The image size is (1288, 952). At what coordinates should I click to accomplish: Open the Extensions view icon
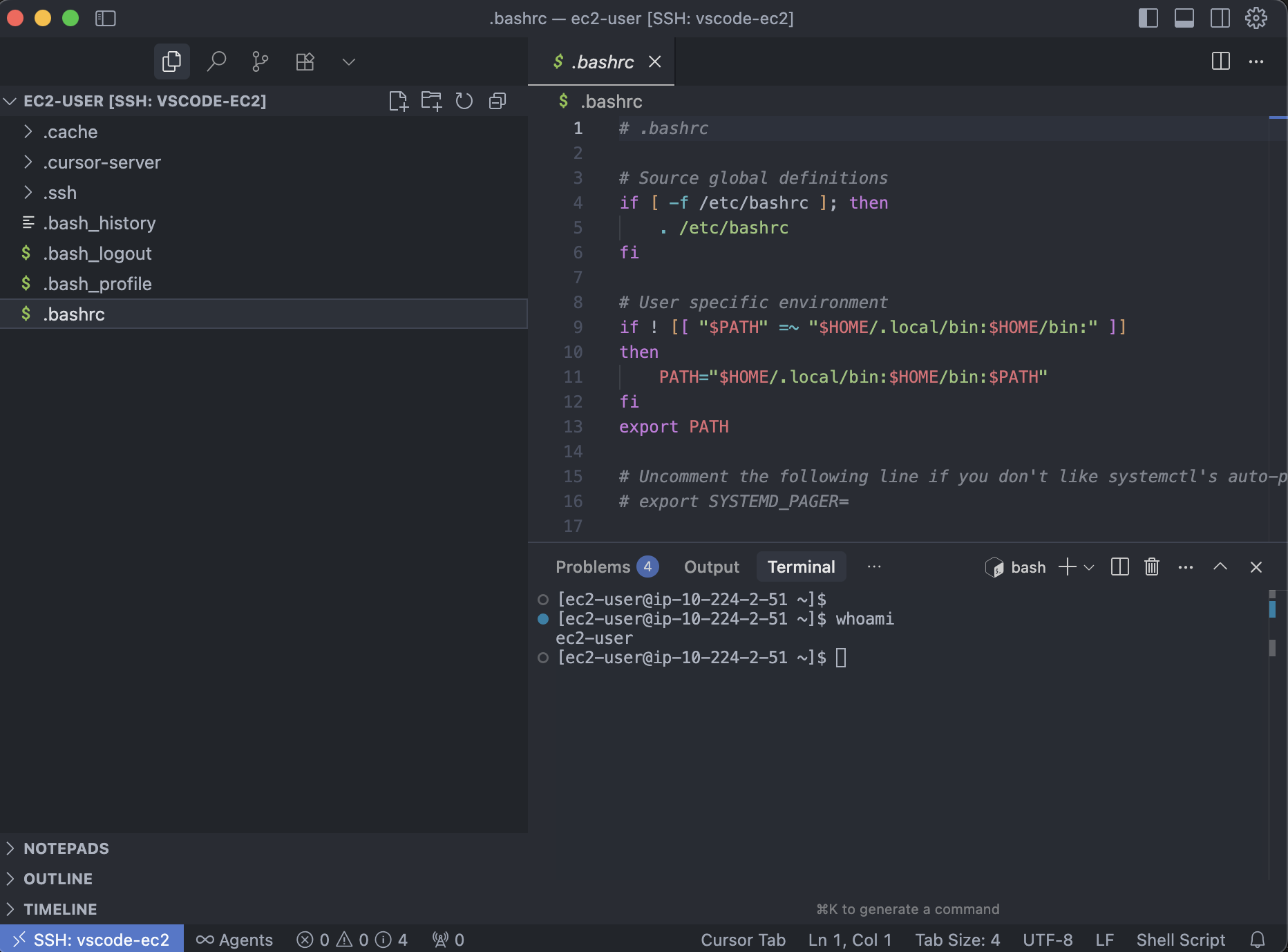click(x=305, y=62)
